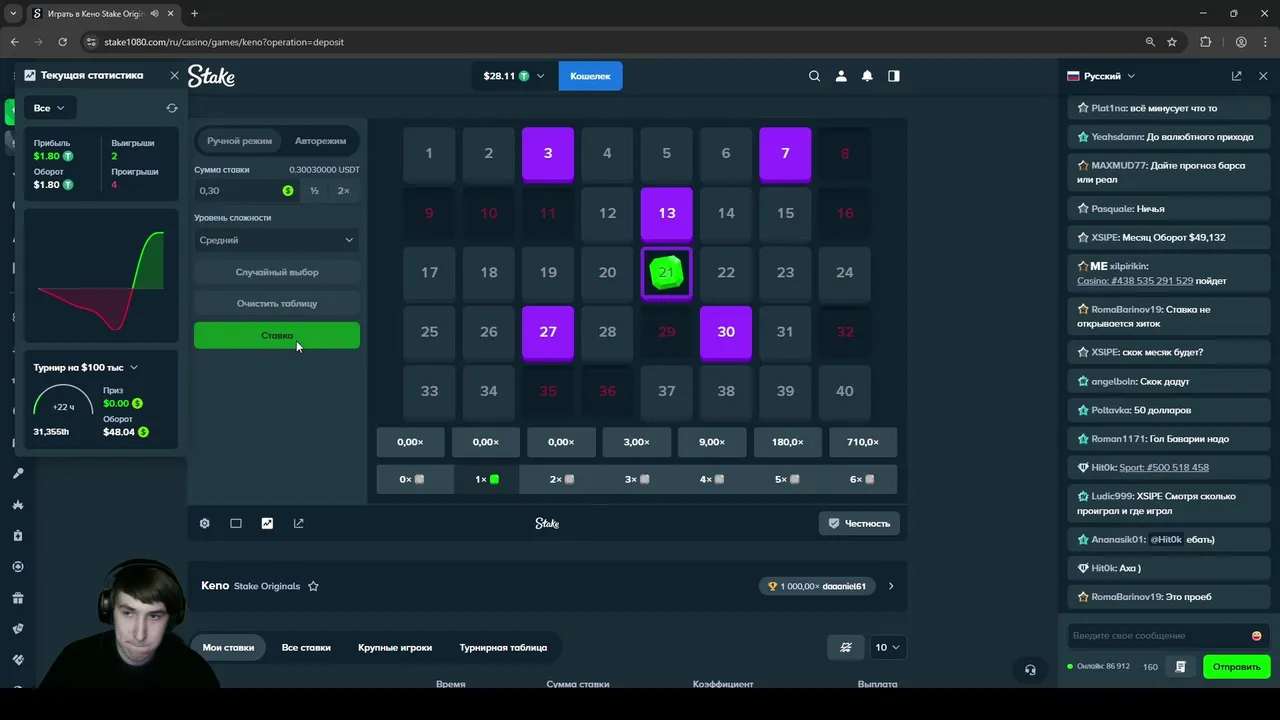Select the 'Мои ставки' tab

click(228, 647)
